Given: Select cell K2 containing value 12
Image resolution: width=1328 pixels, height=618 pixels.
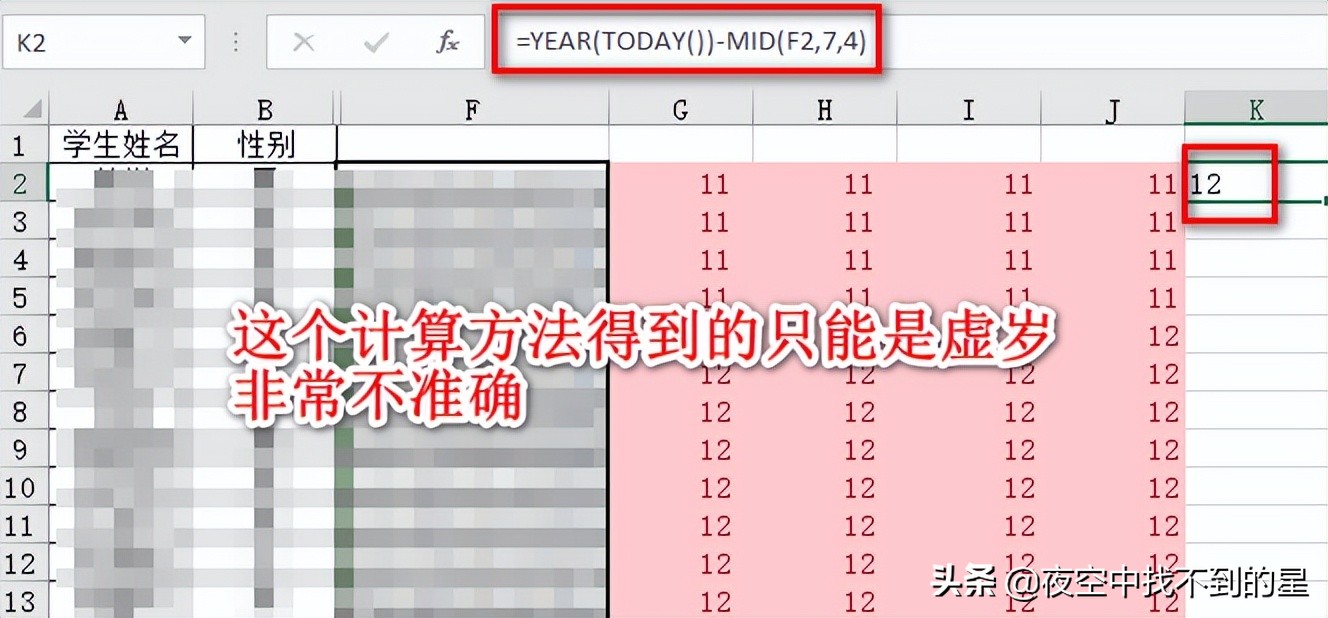Looking at the screenshot, I should click(x=1230, y=183).
